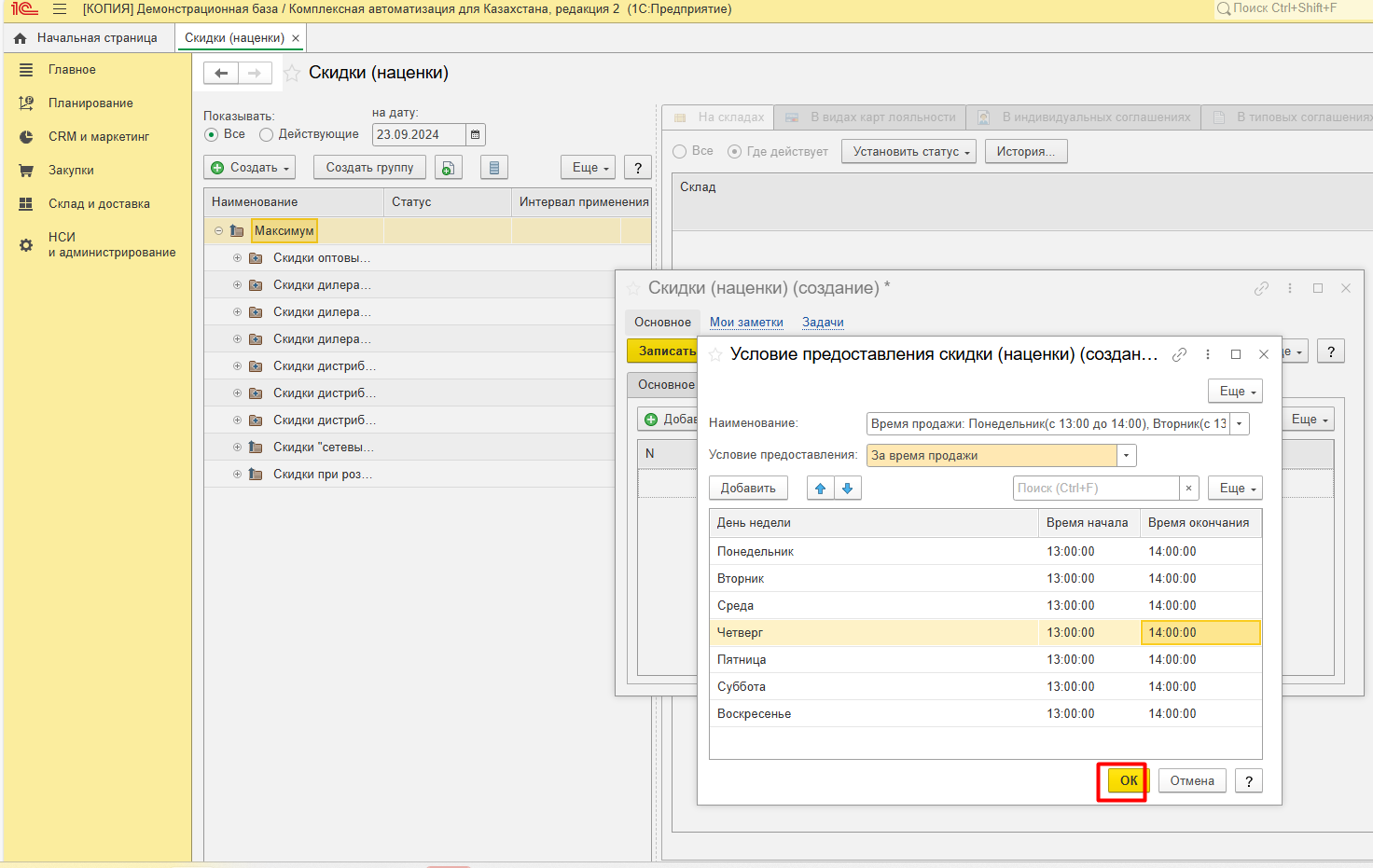Open the Условие предоставления dropdown
Viewport: 1373px width, 868px height.
click(x=1127, y=456)
